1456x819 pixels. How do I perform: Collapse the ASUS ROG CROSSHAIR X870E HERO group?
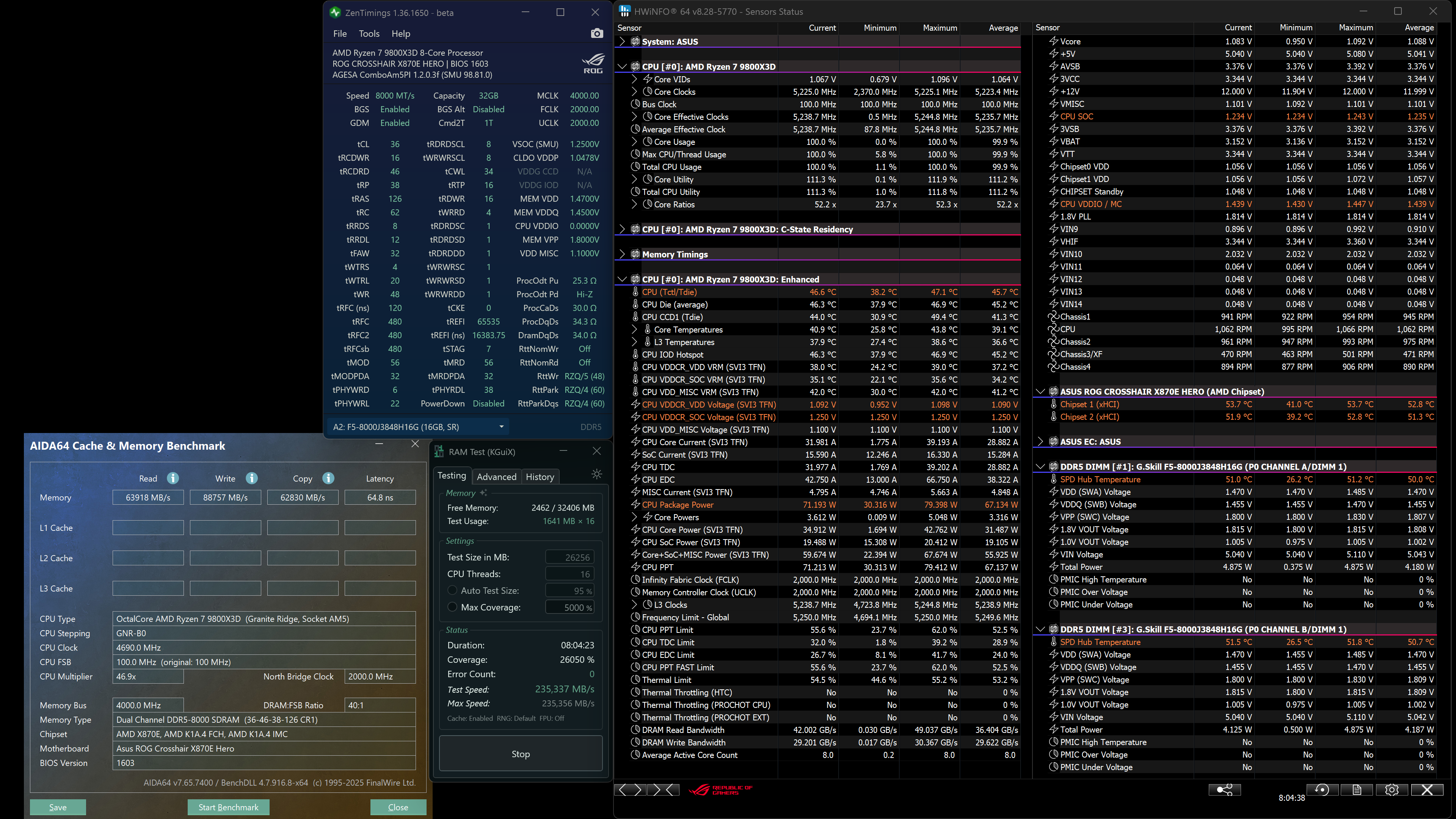point(1040,391)
